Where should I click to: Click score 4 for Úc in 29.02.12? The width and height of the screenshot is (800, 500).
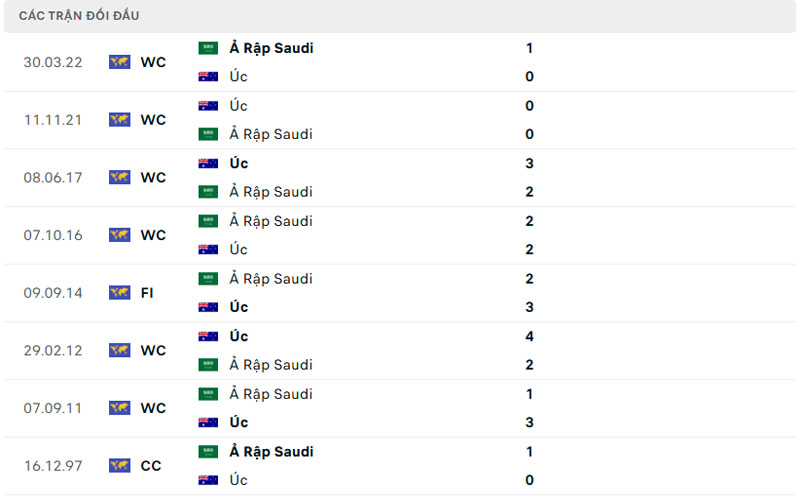[x=529, y=336]
